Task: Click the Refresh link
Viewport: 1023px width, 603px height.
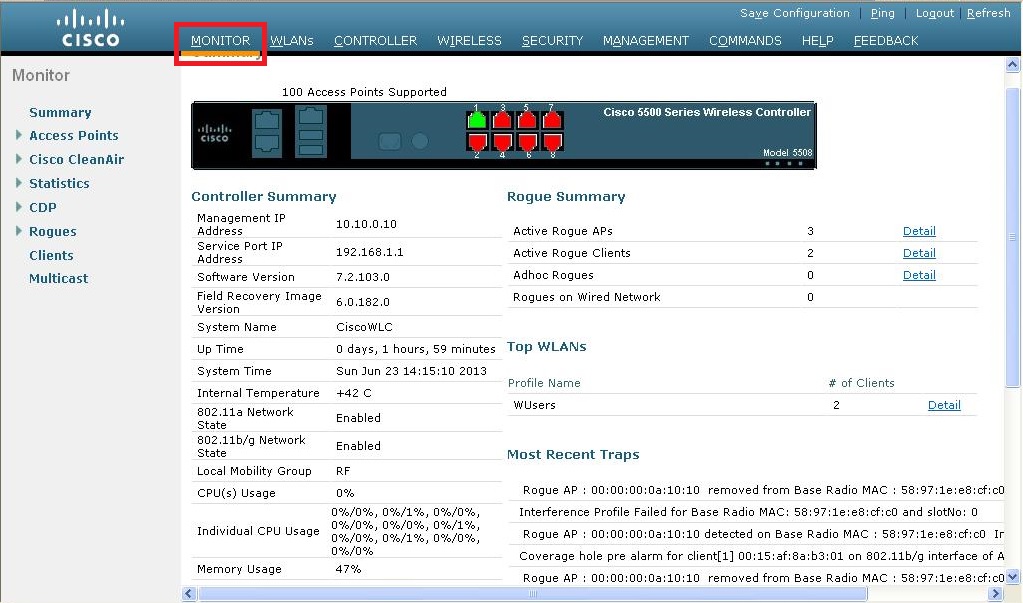Action: tap(988, 13)
